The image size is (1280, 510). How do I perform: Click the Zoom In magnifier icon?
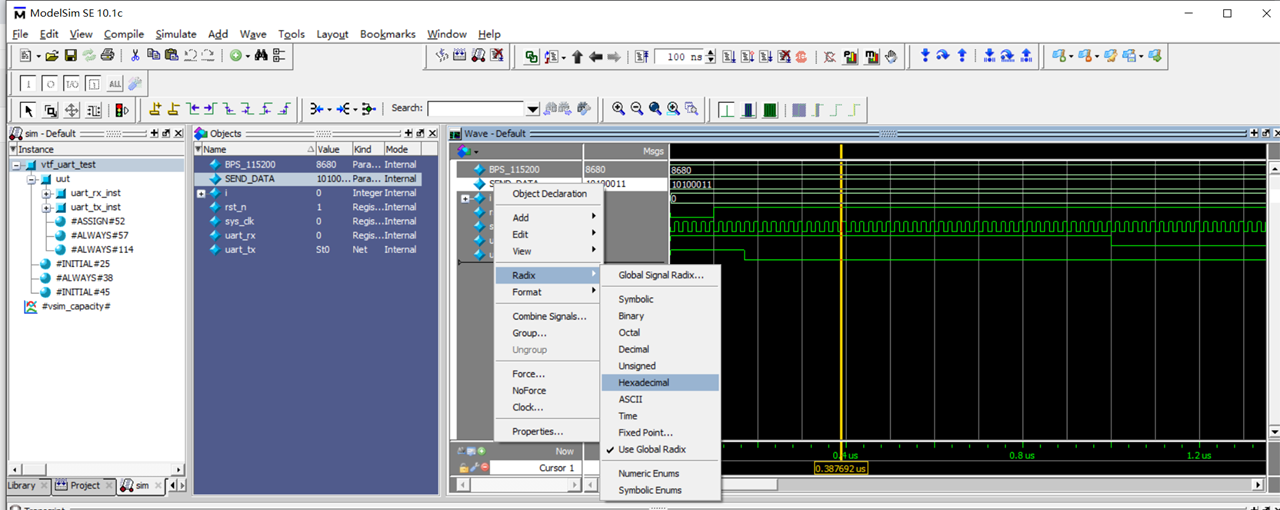click(619, 109)
